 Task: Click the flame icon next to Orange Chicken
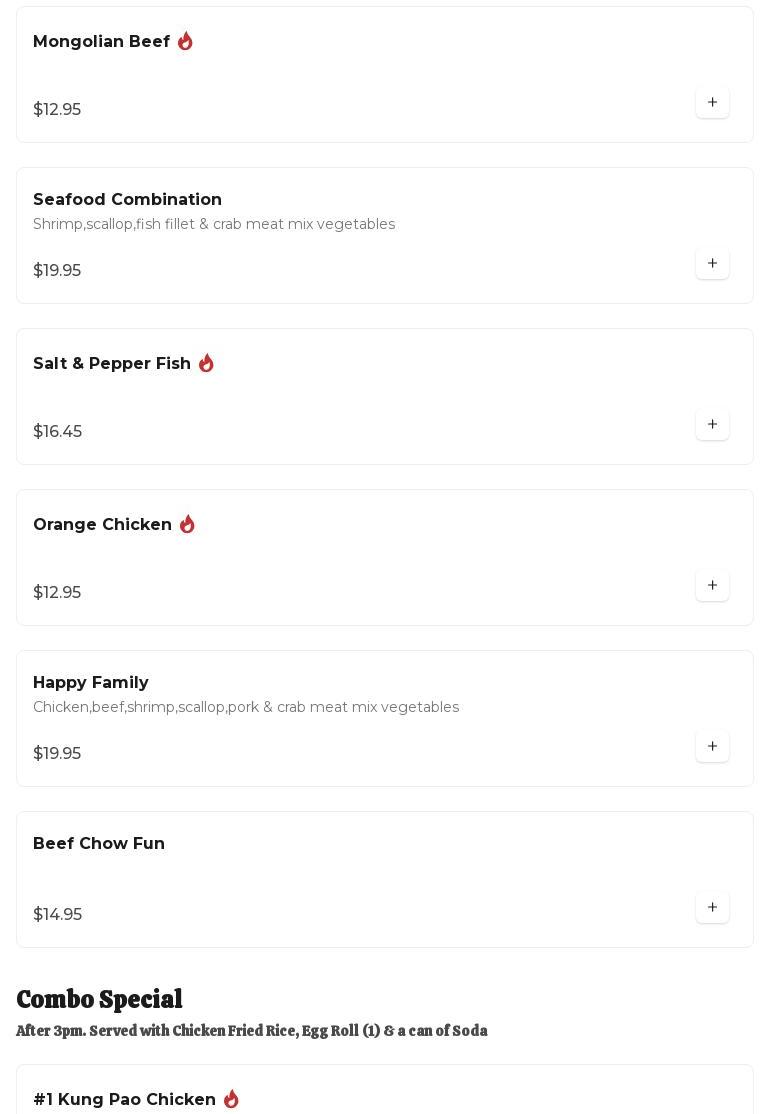tap(187, 525)
